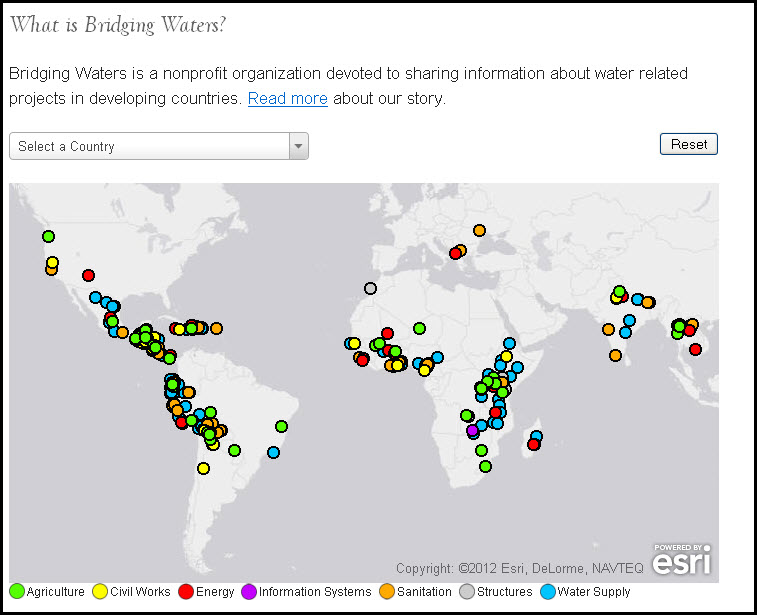Screen dimensions: 757x615
Task: Click the Water Supply legend label
Action: pyautogui.click(x=594, y=592)
